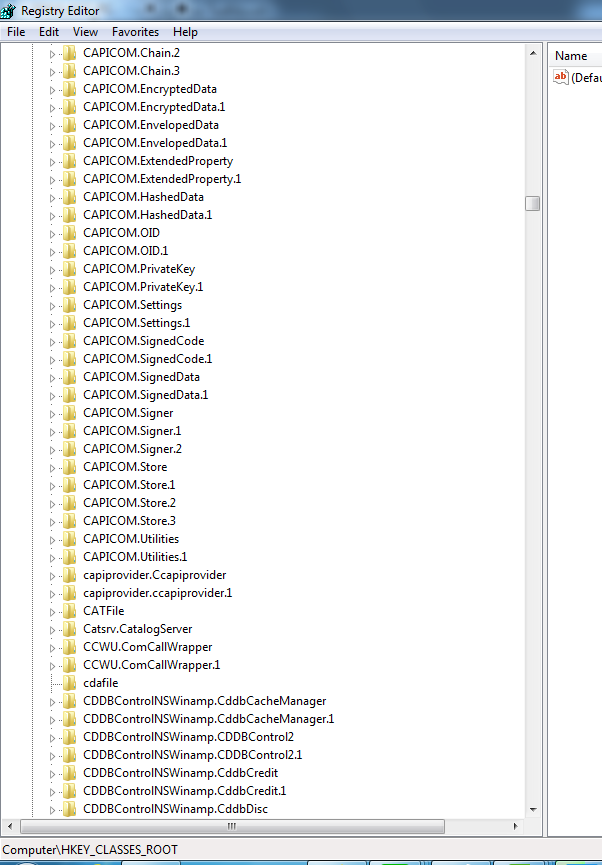Click the folder icon of CDDBControlNSWinamp.CddbCacheManager
The image size is (602, 865).
pos(69,701)
